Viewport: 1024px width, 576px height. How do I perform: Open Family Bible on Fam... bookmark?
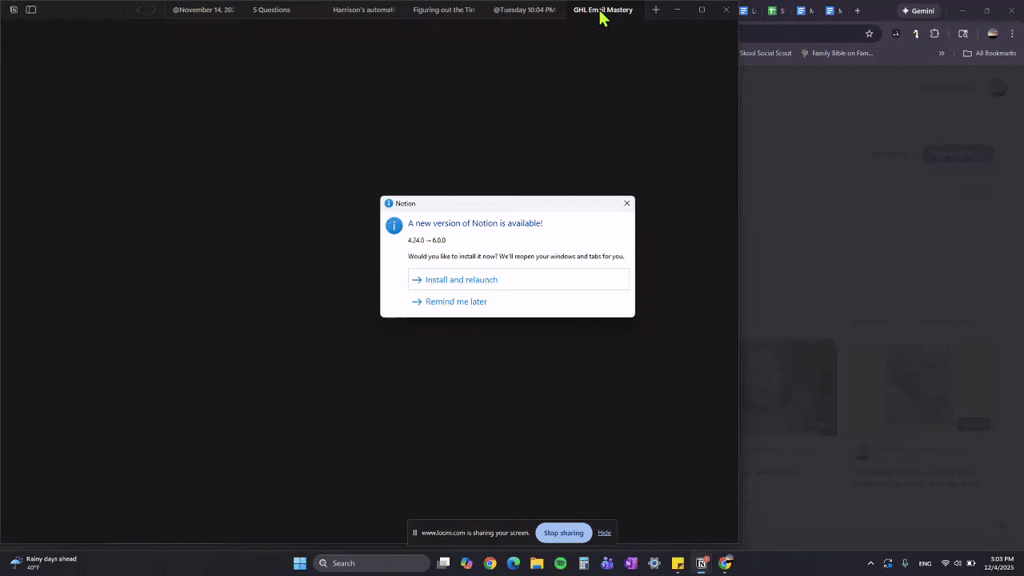click(x=837, y=54)
